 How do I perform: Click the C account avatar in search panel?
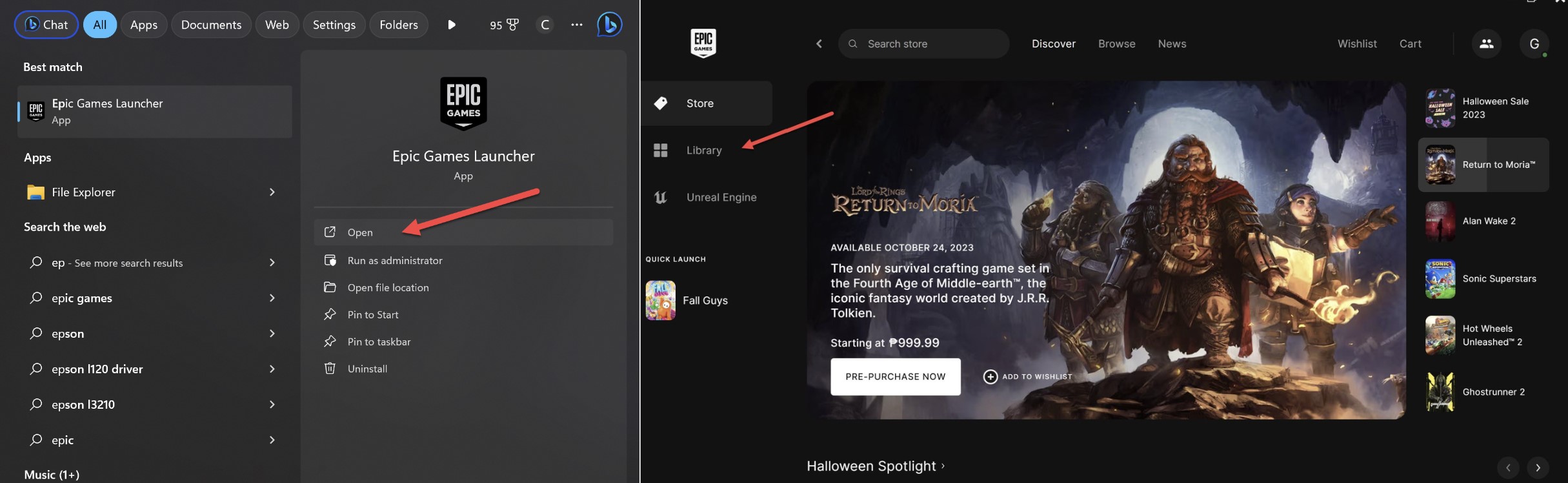pos(545,25)
